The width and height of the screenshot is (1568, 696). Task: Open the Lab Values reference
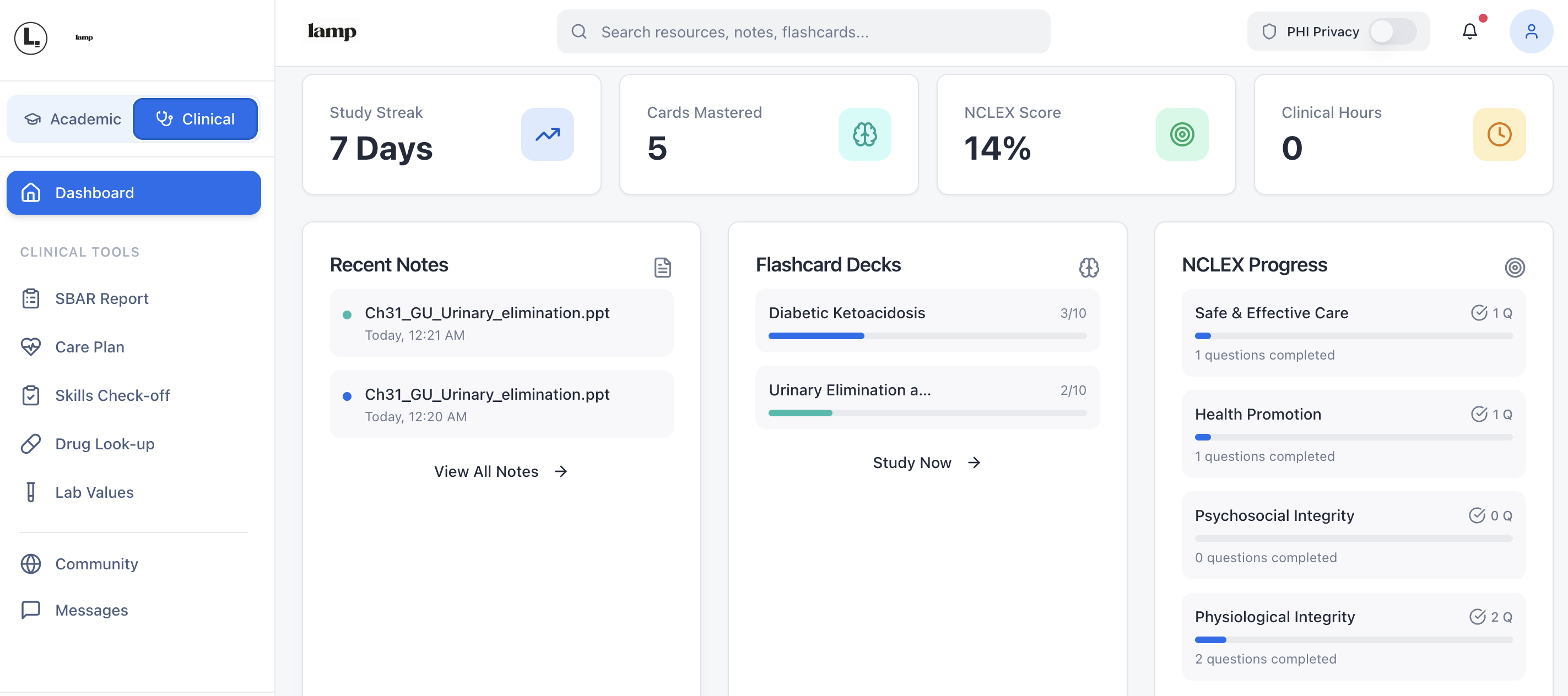coord(94,492)
